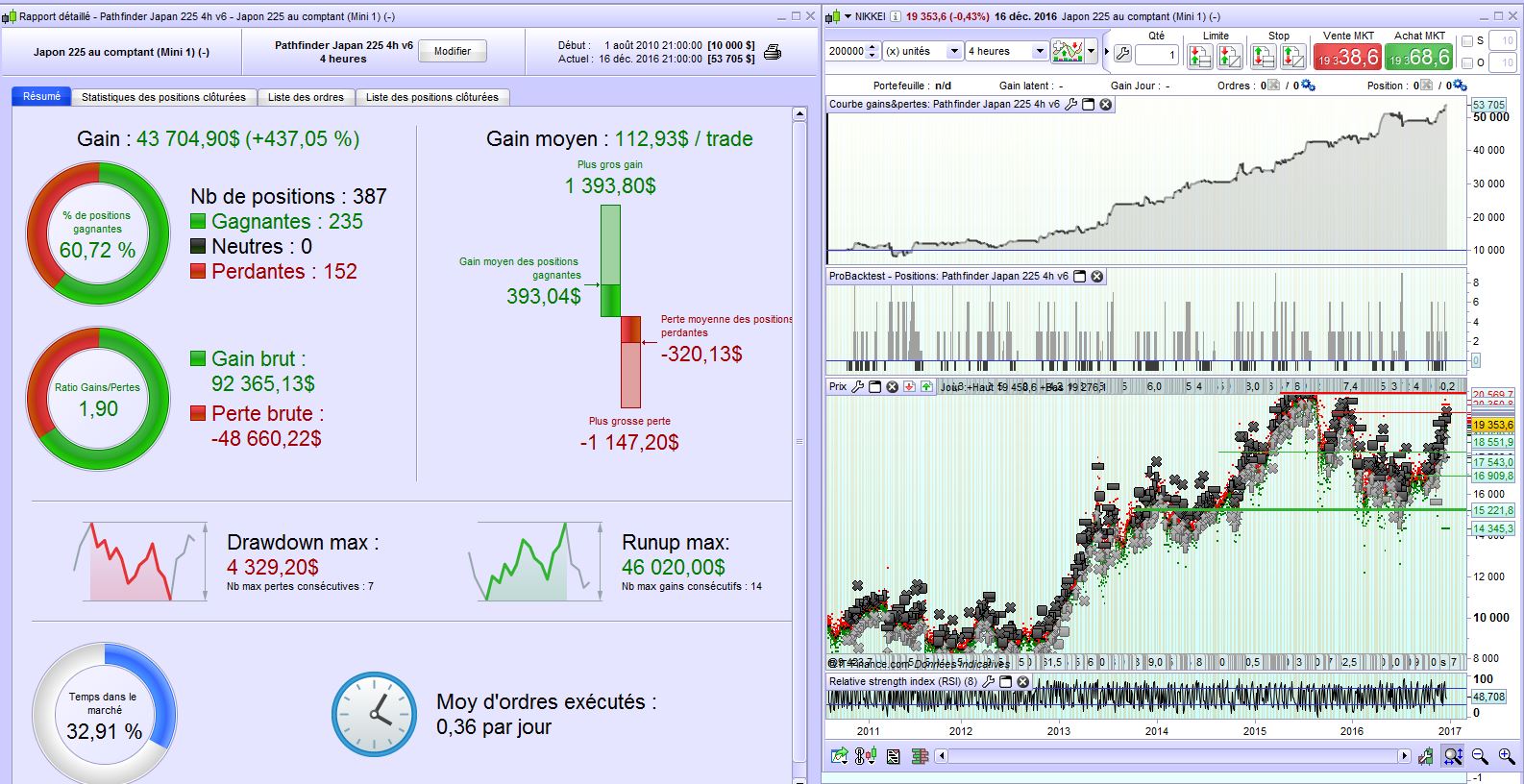Click the units value field showing 200000
Viewport: 1524px width, 784px height.
tap(846, 51)
